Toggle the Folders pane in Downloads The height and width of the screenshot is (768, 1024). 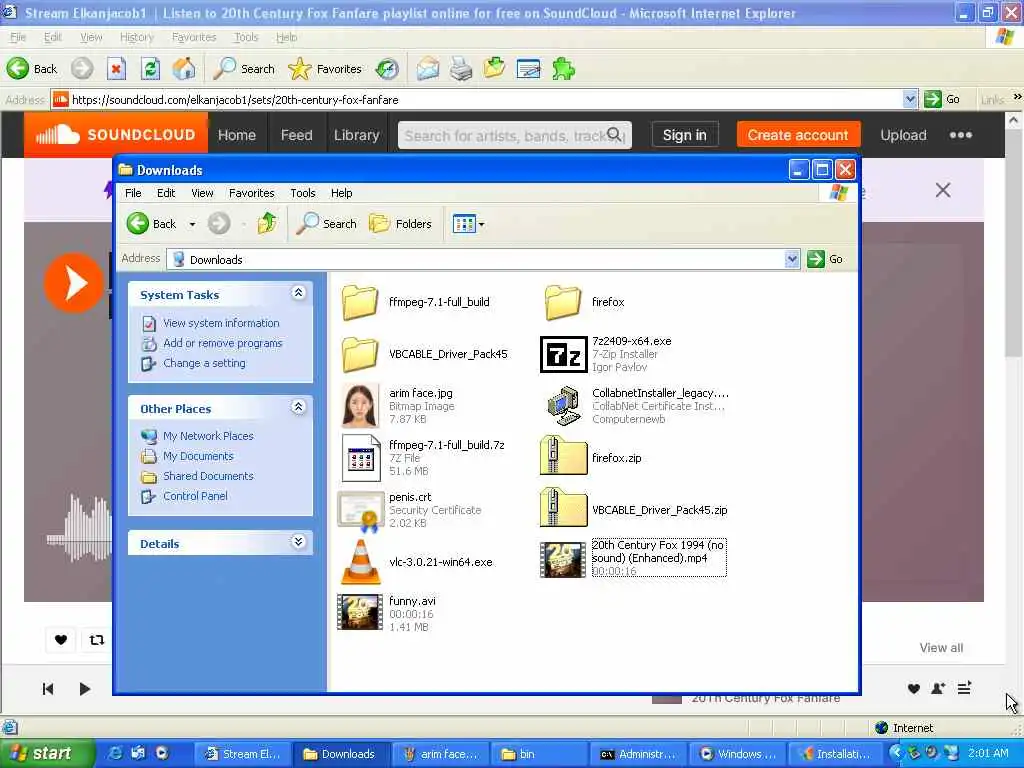[x=400, y=224]
